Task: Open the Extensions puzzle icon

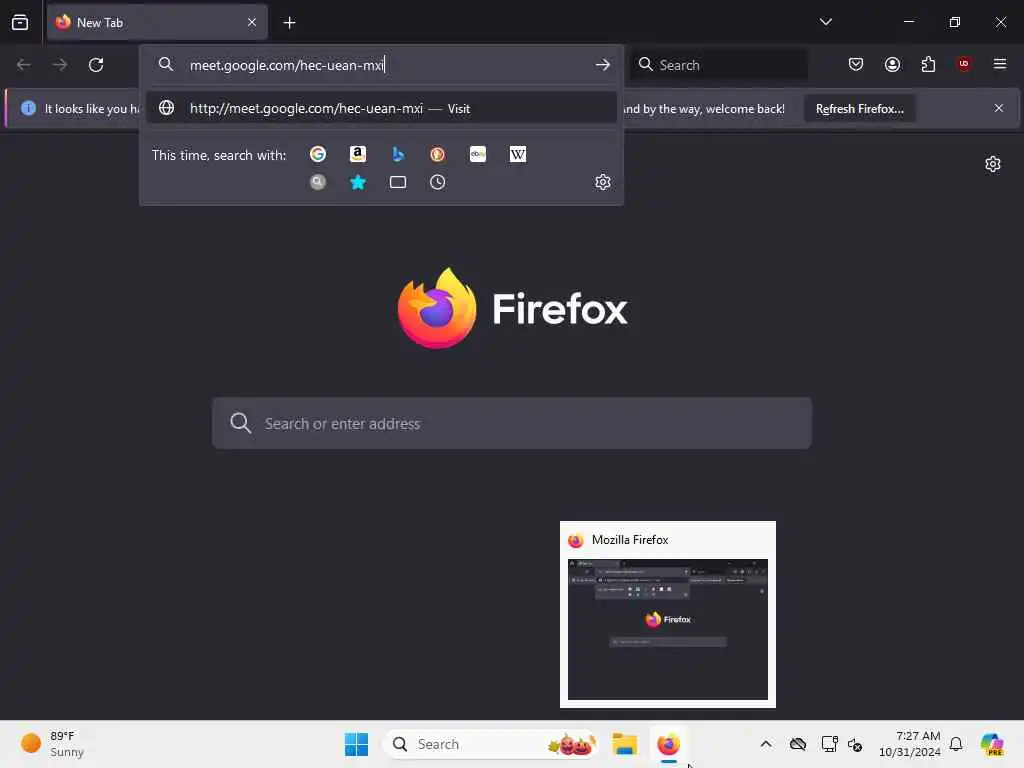Action: [928, 64]
